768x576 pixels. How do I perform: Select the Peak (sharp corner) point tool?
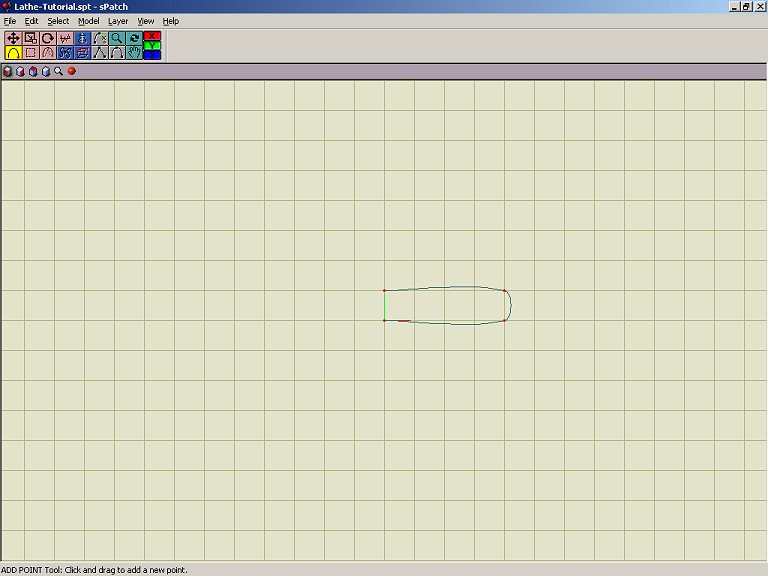(100, 52)
